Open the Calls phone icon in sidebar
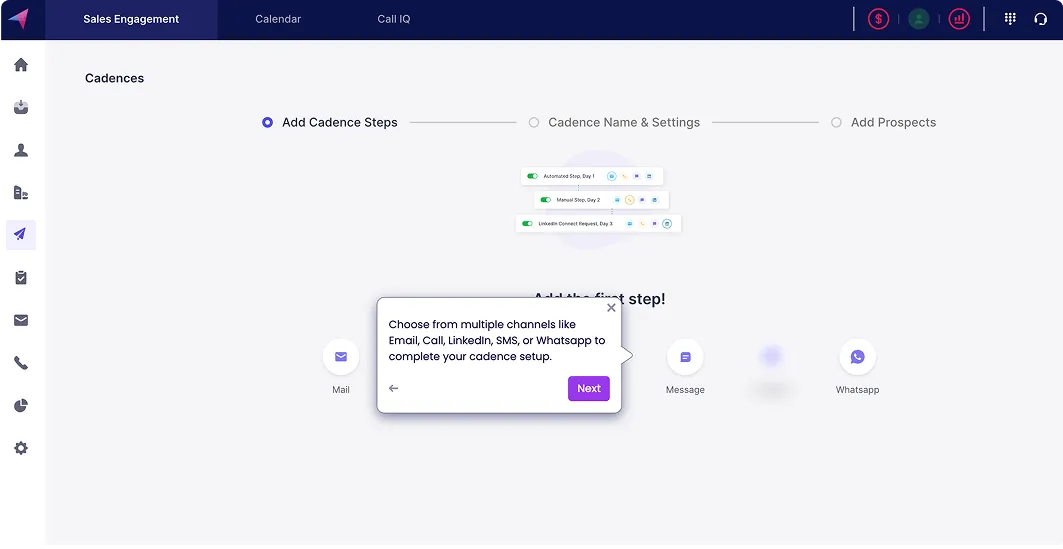The width and height of the screenshot is (1063, 549). (21, 363)
